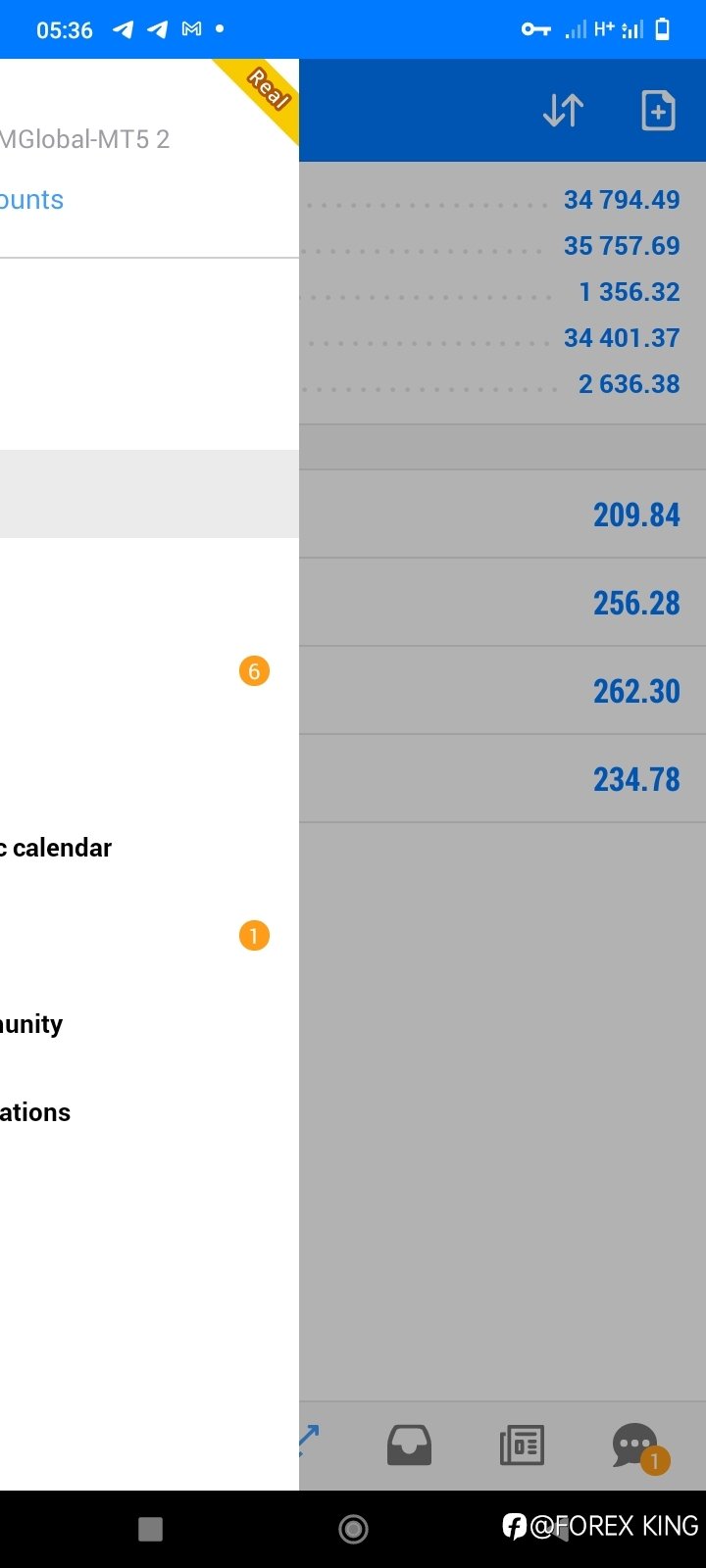The height and width of the screenshot is (1568, 706).
Task: Tap the 'MGlobal-MT5 2' account server text
Action: 84,139
